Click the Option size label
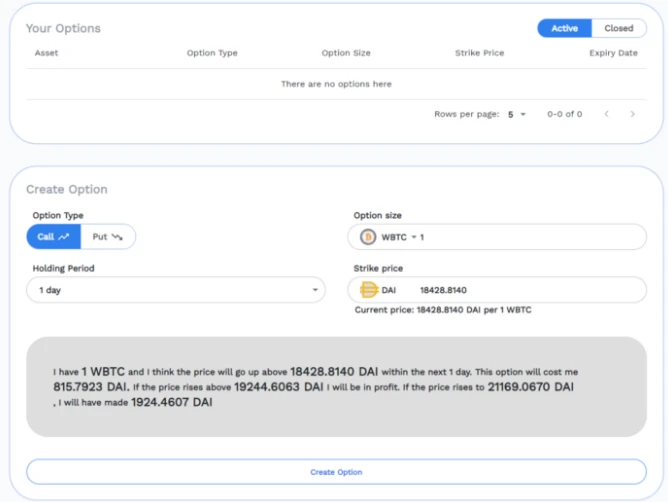This screenshot has height=502, width=668. [377, 216]
